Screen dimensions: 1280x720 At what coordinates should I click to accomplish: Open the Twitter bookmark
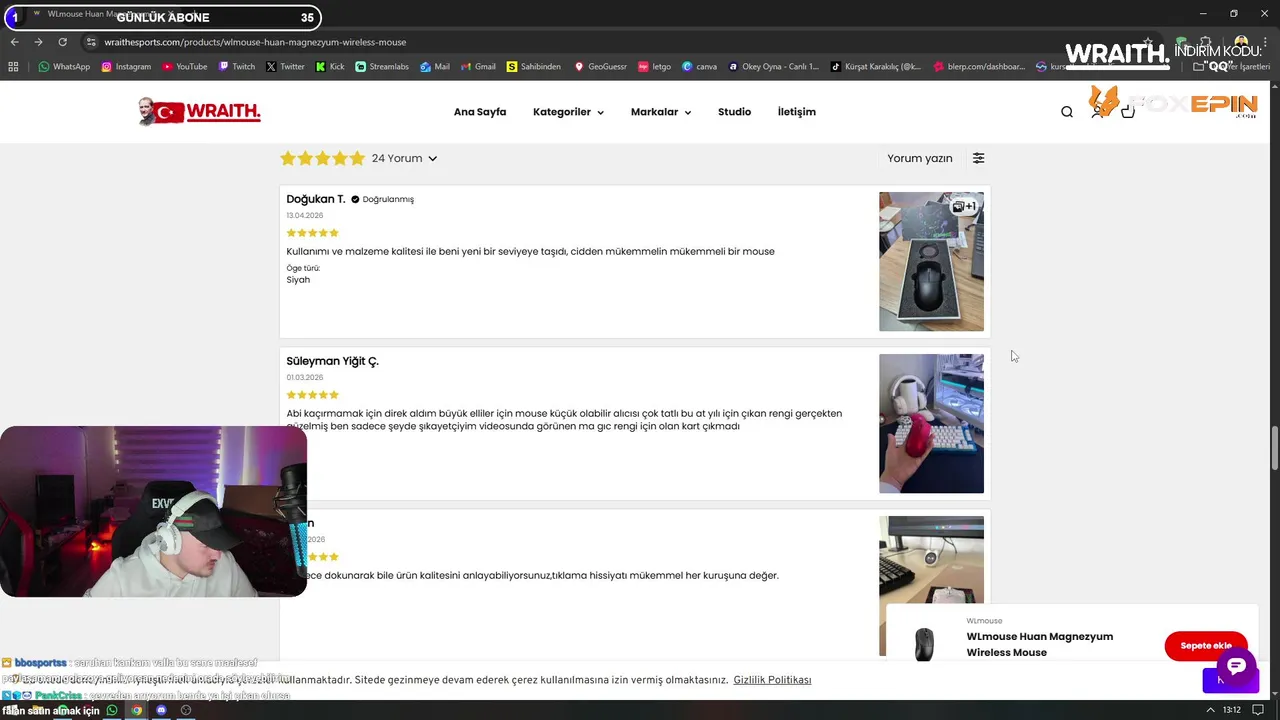click(x=285, y=67)
